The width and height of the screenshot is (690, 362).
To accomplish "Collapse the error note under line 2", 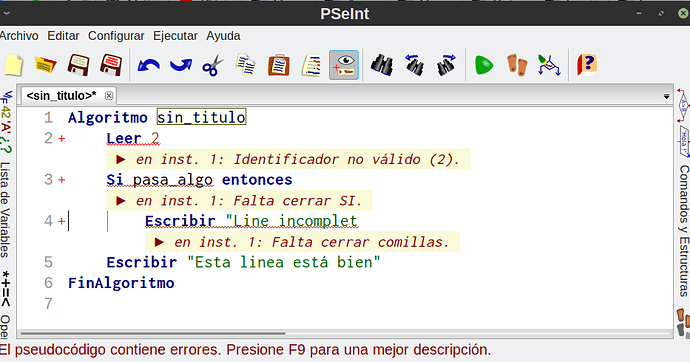I will pos(121,159).
